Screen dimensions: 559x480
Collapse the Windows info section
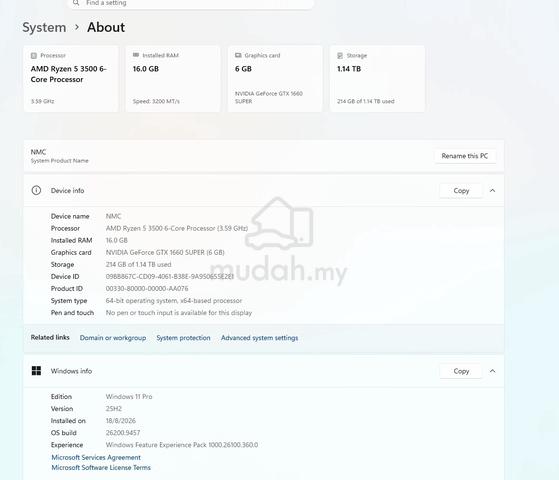pyautogui.click(x=492, y=371)
